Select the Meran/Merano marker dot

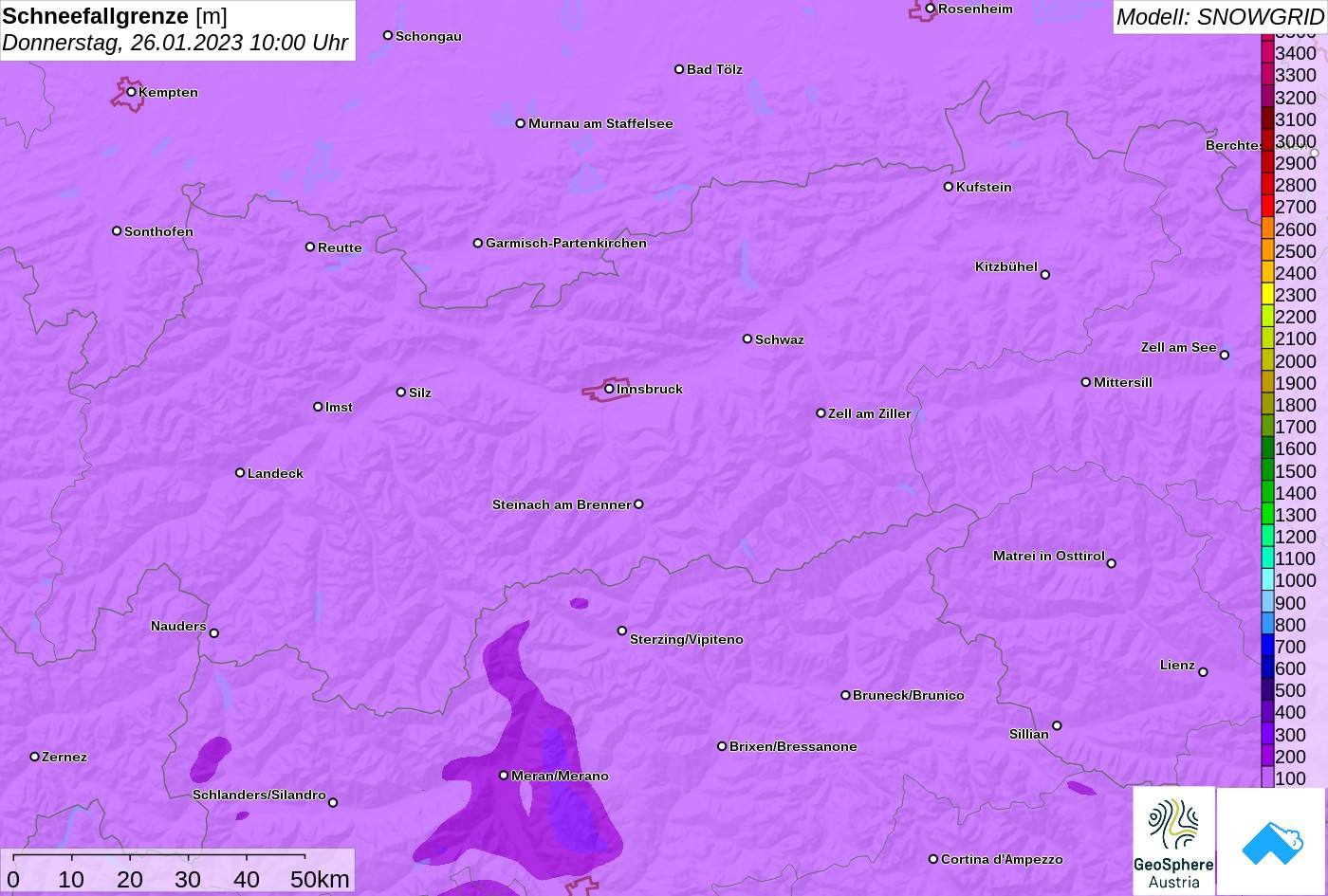(504, 776)
